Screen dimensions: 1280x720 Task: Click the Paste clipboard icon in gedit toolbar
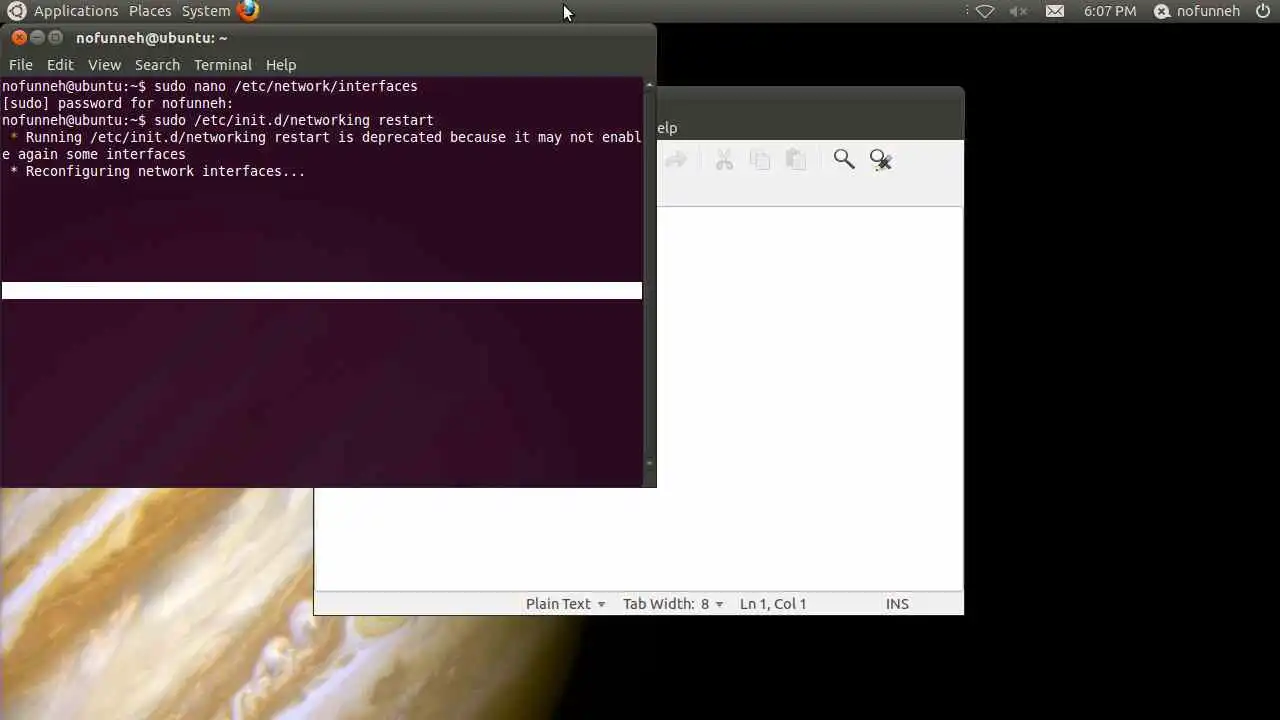796,159
